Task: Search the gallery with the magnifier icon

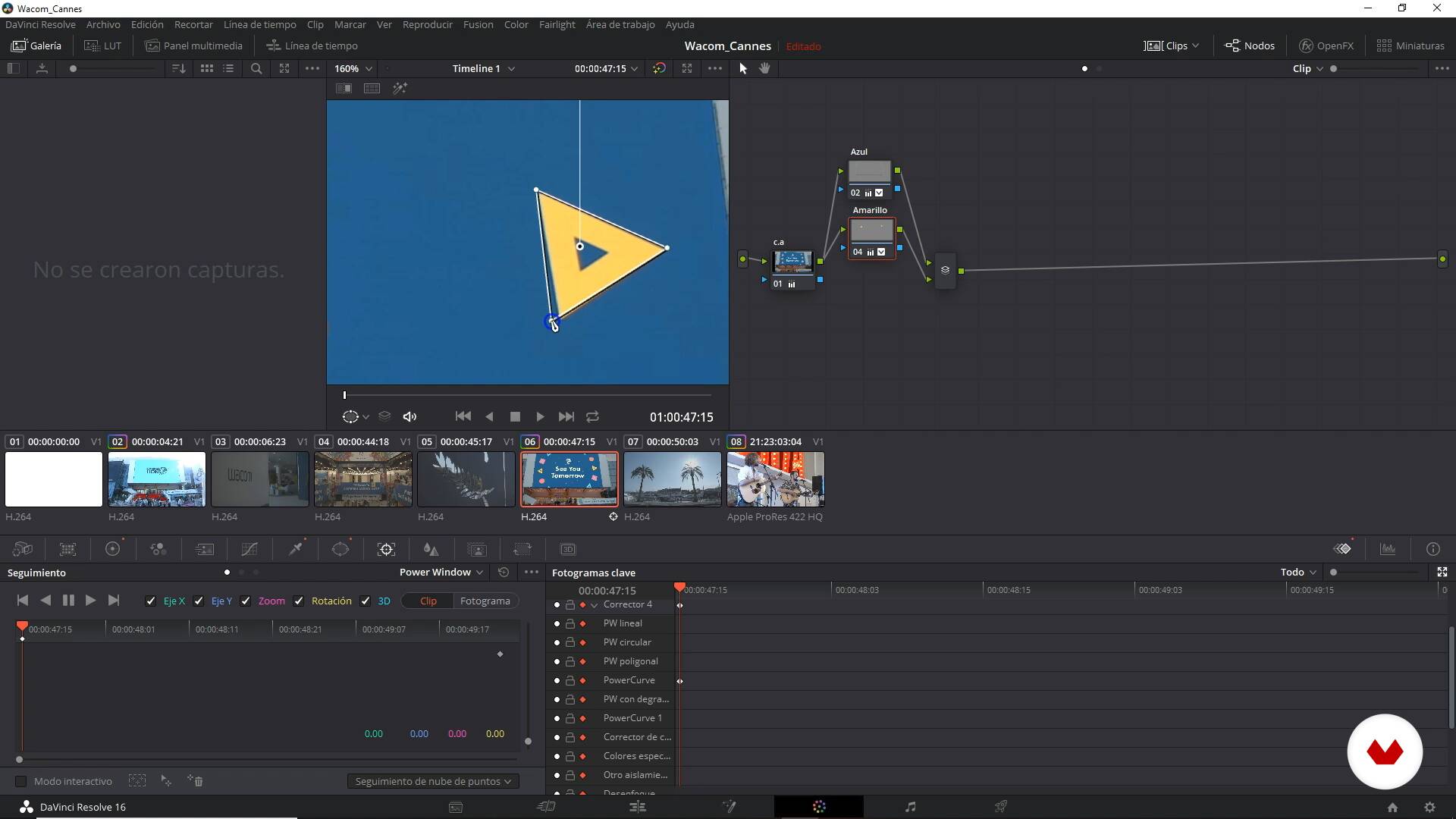Action: pyautogui.click(x=256, y=68)
